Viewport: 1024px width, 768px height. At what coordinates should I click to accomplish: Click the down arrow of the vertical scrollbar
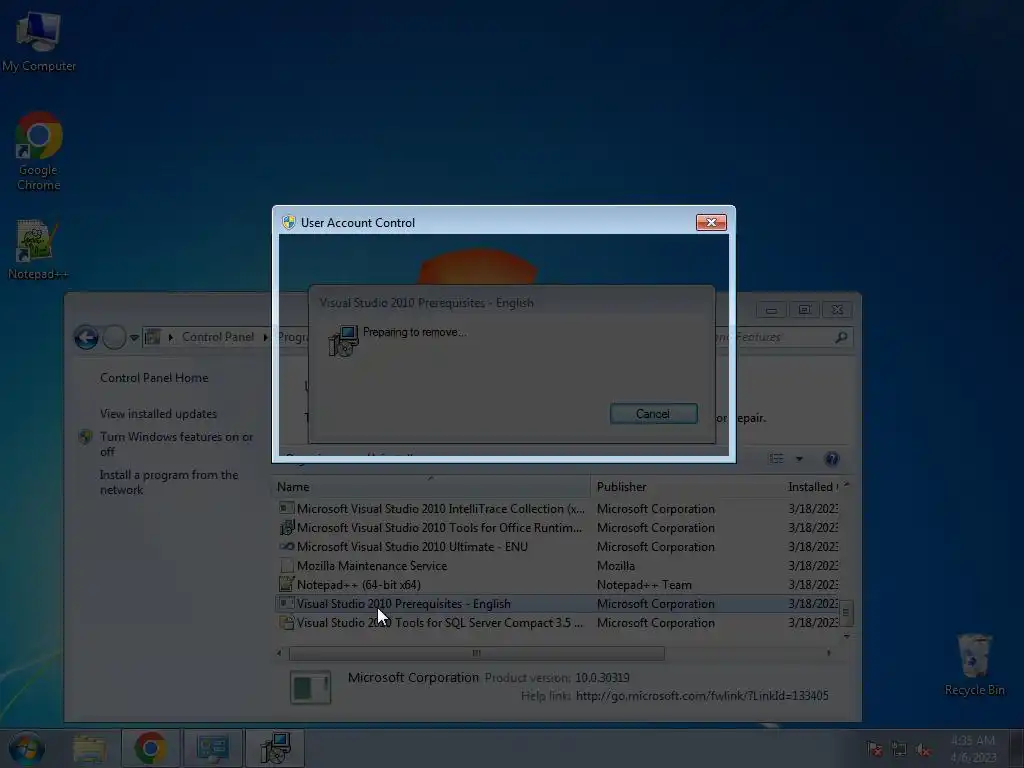(x=846, y=636)
